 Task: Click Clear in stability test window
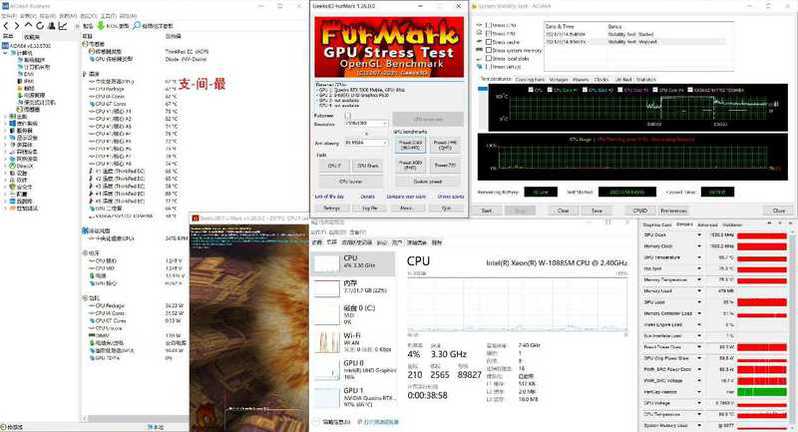[563, 210]
